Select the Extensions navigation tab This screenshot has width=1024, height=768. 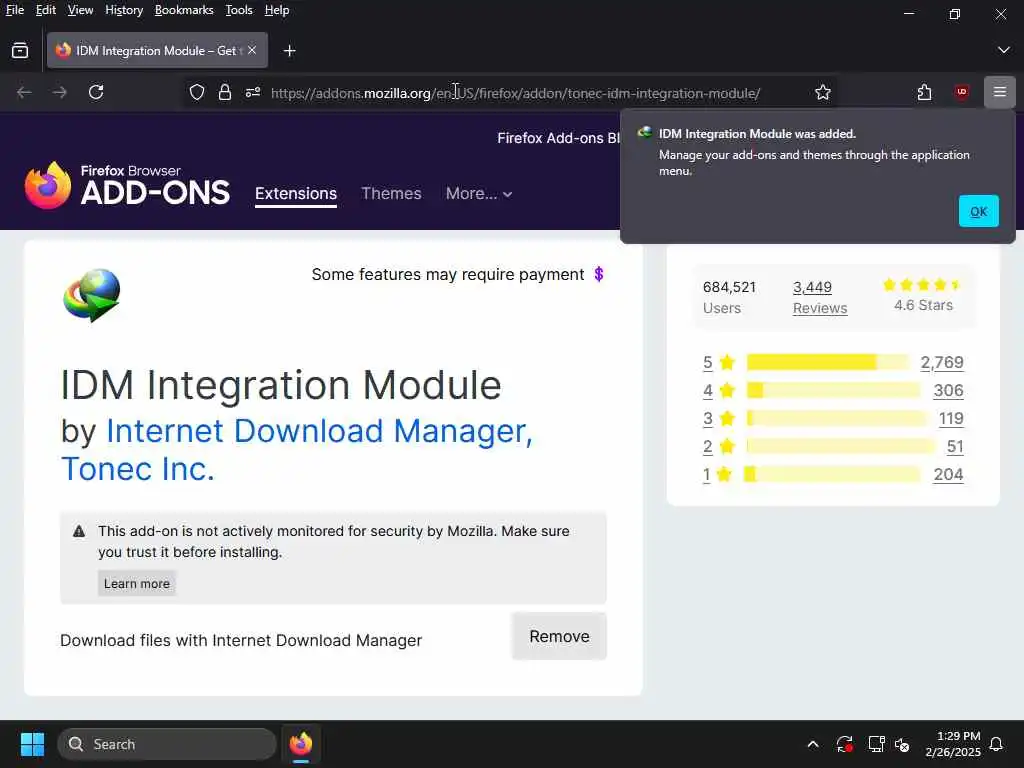tap(296, 194)
